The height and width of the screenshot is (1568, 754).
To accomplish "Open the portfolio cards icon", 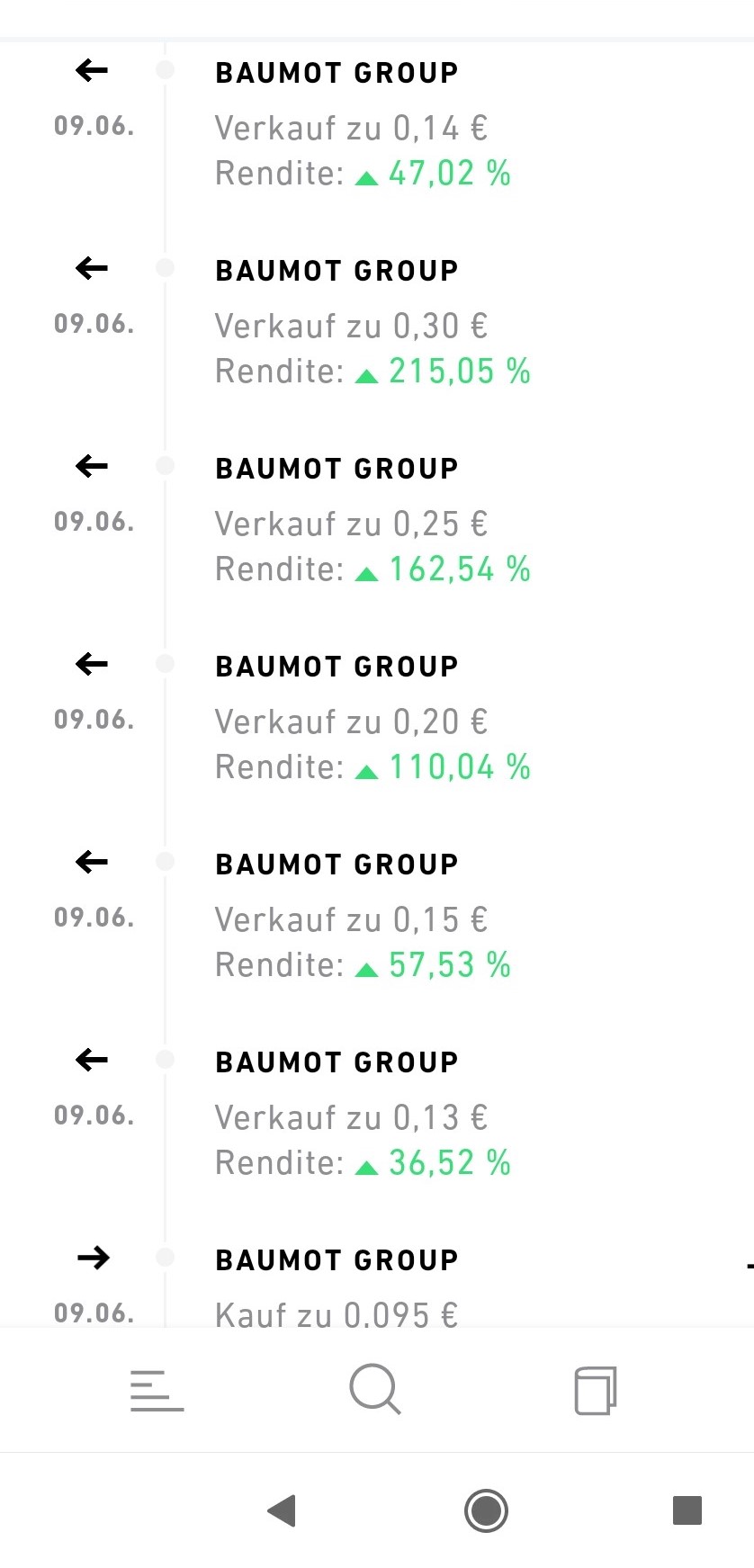I will [x=595, y=1391].
